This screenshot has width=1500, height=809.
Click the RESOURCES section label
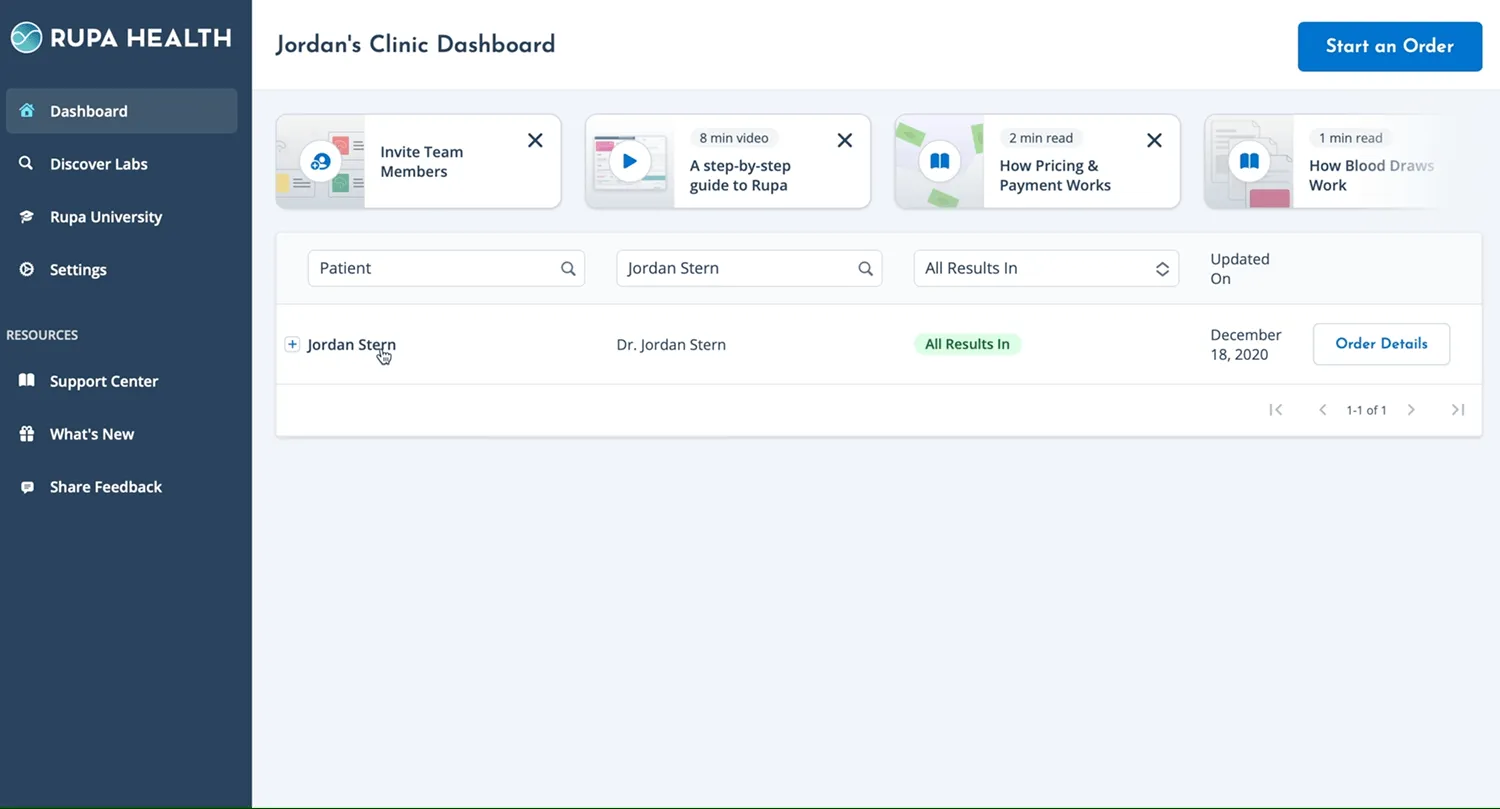click(42, 335)
